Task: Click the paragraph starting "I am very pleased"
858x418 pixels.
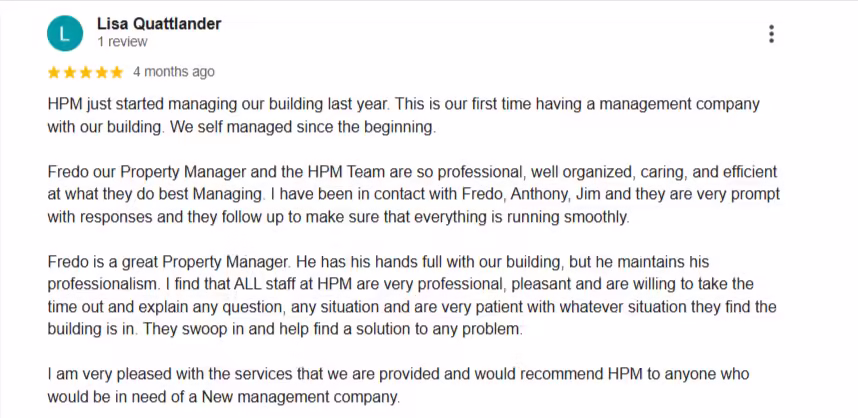Action: 400,386
